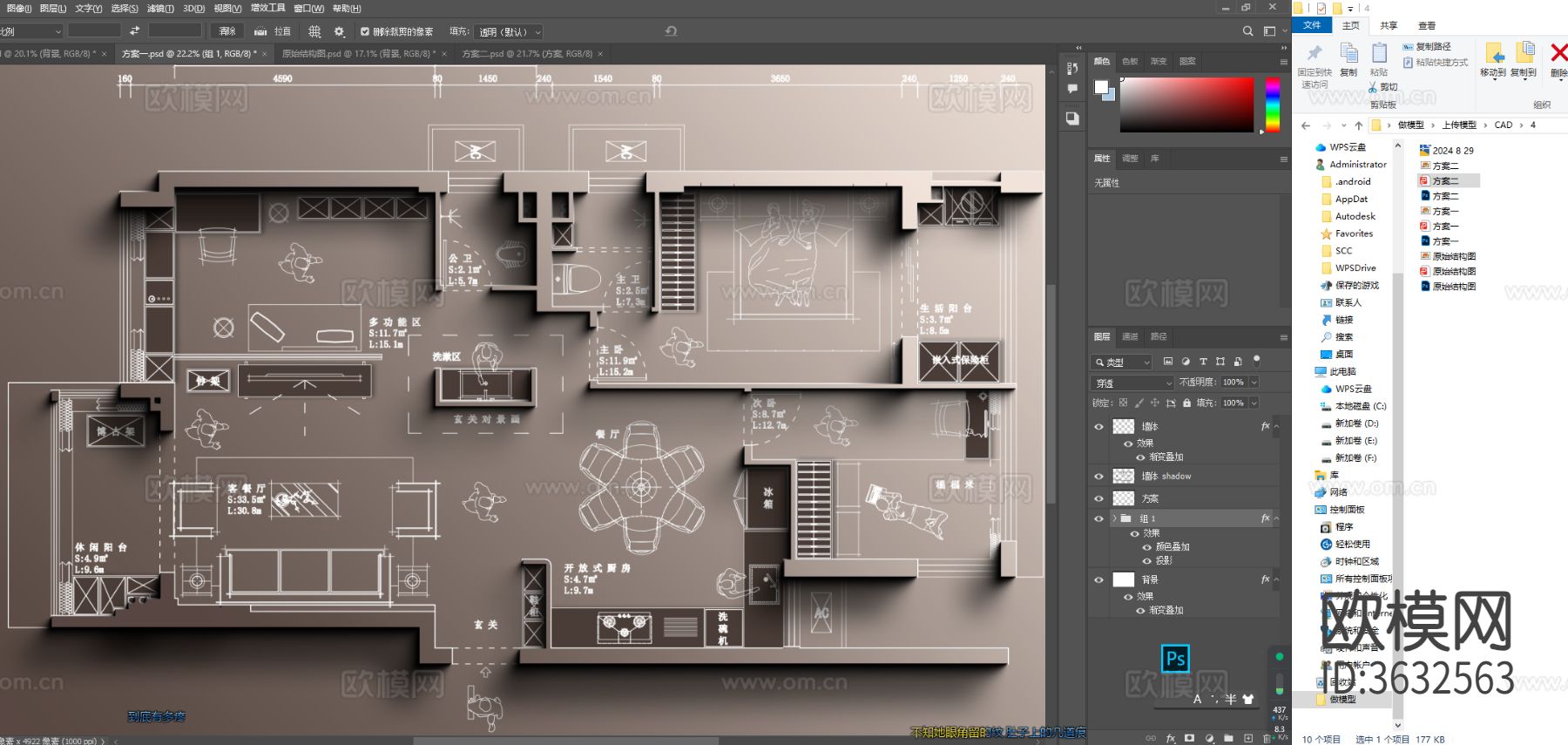Viewport: 1568px width, 745px height.
Task: Click the search magnifier in options bar
Action: tap(1247, 31)
